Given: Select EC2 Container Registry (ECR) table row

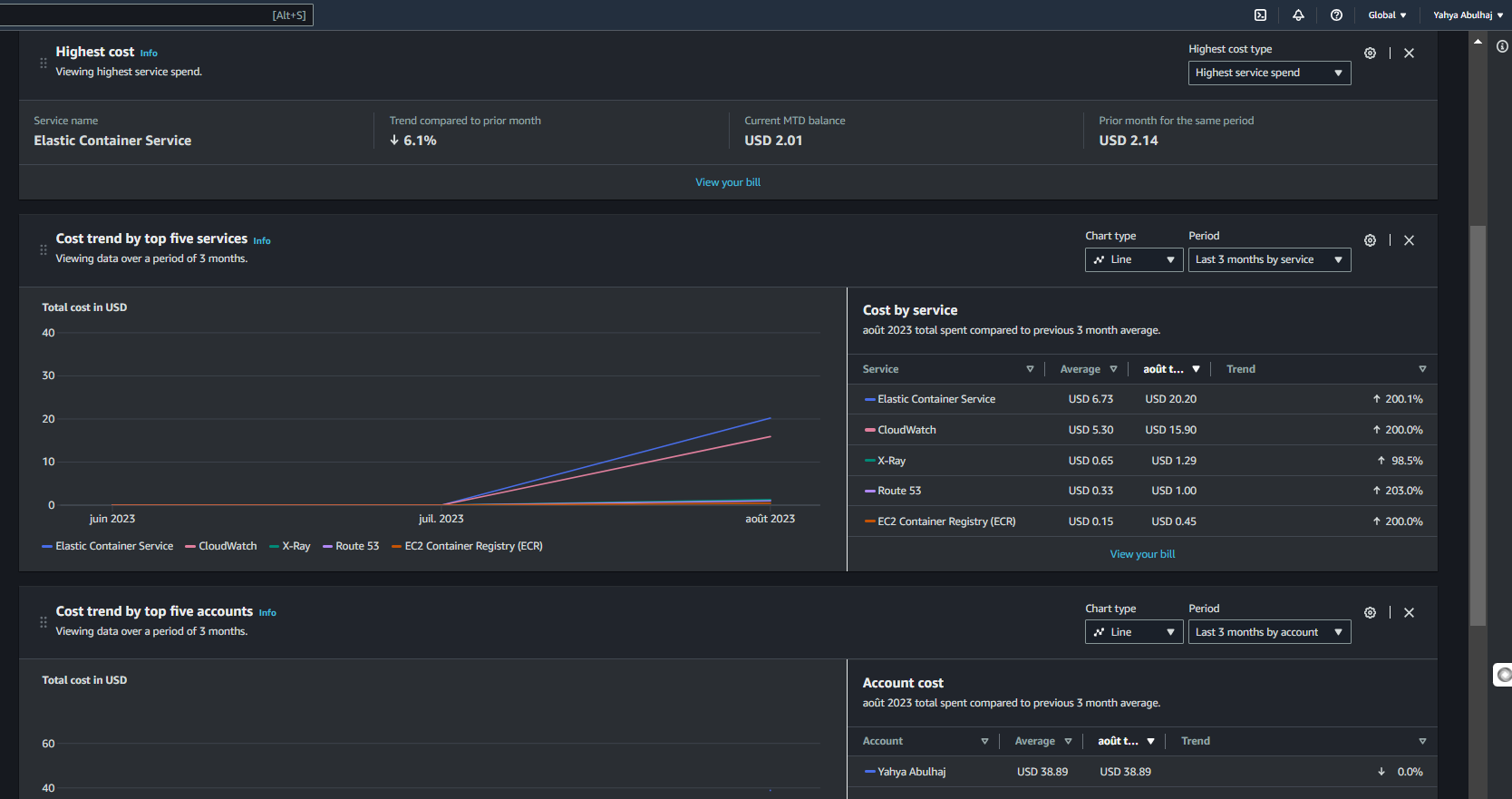Looking at the screenshot, I should click(946, 521).
